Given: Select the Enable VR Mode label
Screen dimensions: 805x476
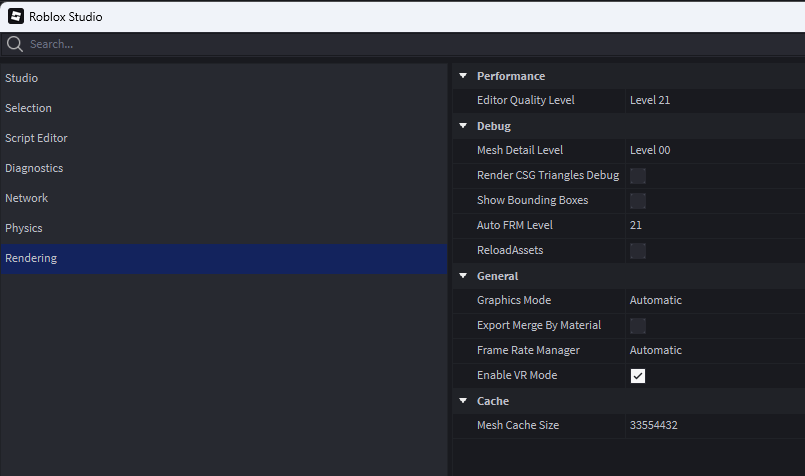Looking at the screenshot, I should click(x=517, y=375).
